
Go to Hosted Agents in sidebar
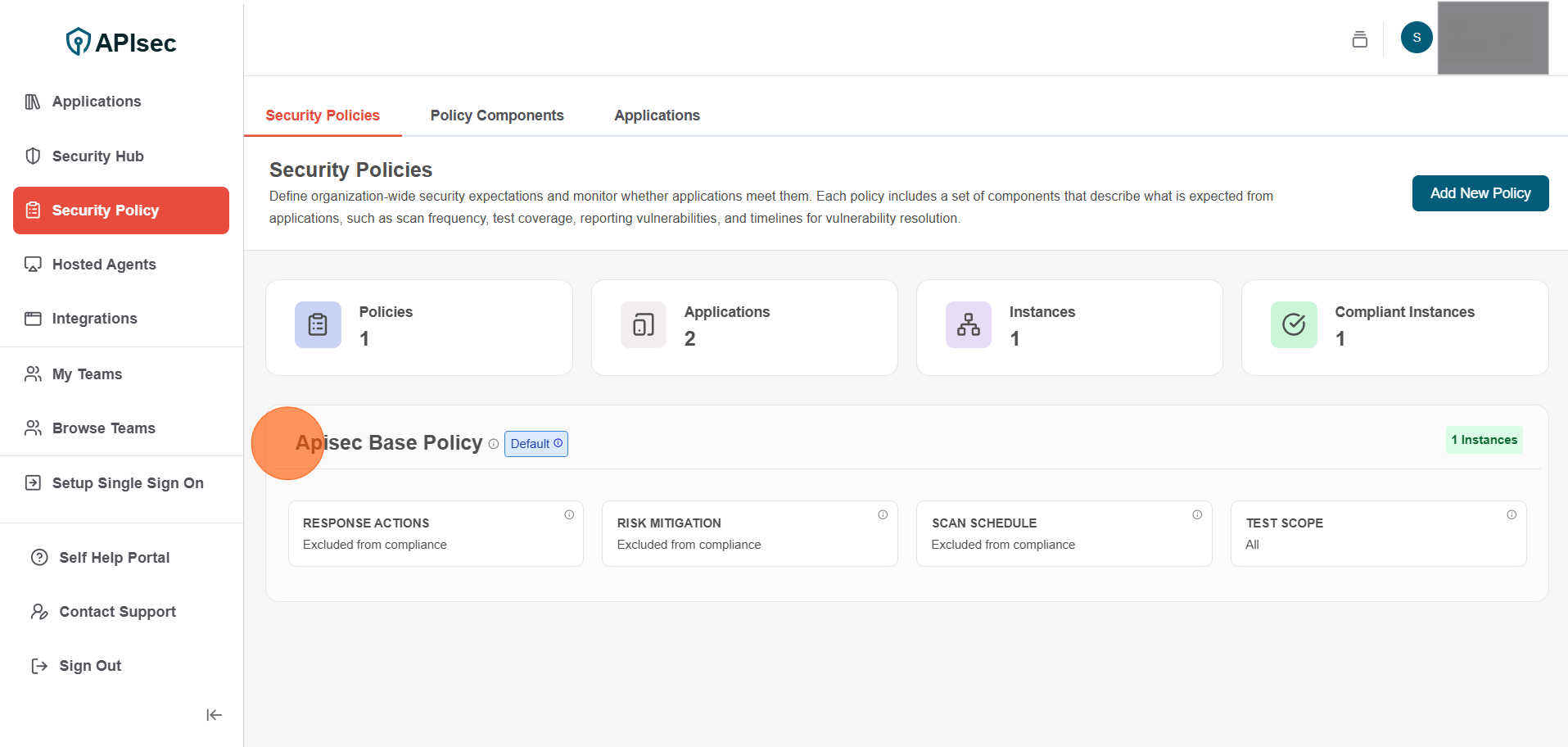(104, 265)
